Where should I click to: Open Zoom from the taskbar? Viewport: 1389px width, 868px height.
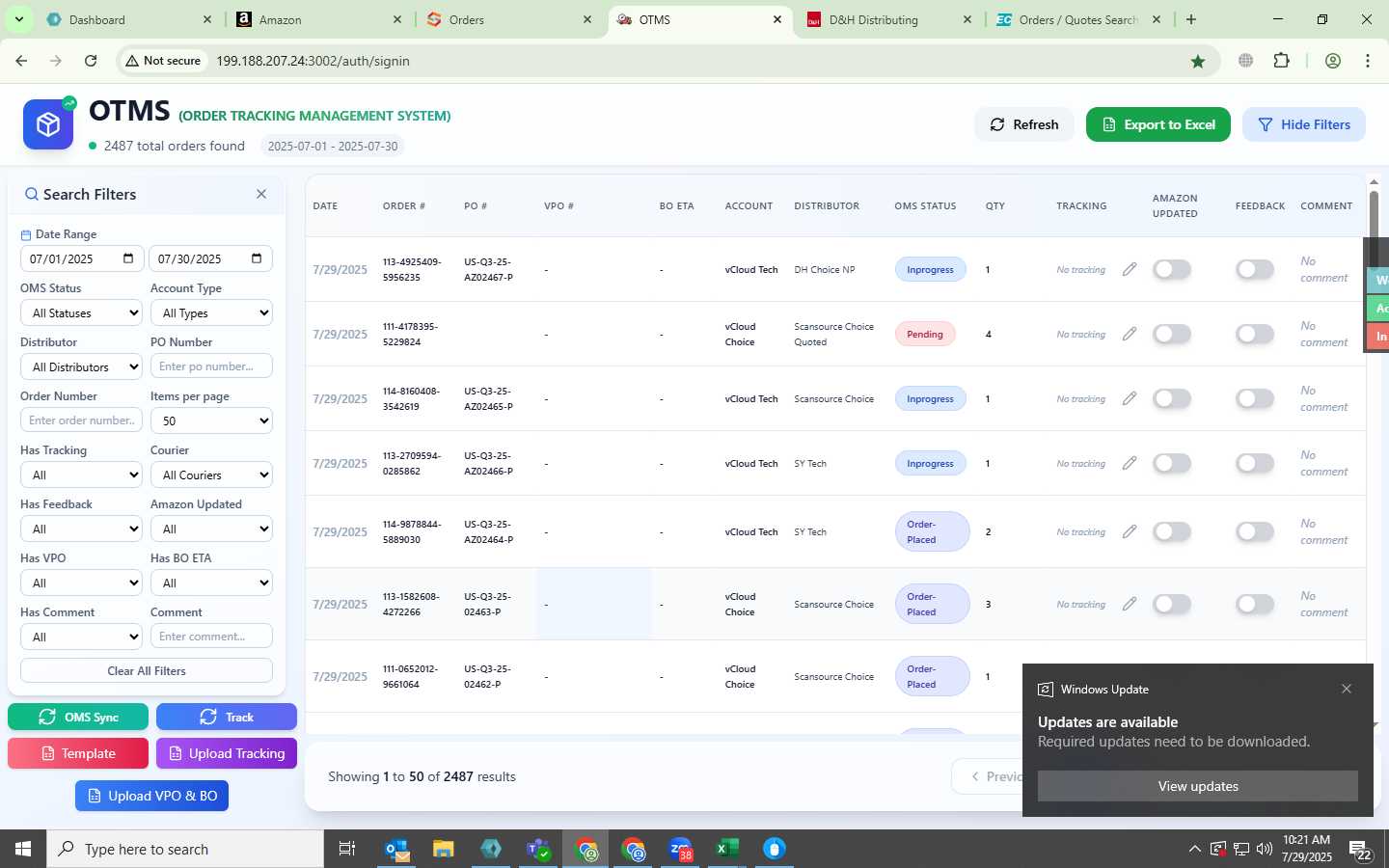click(x=681, y=849)
